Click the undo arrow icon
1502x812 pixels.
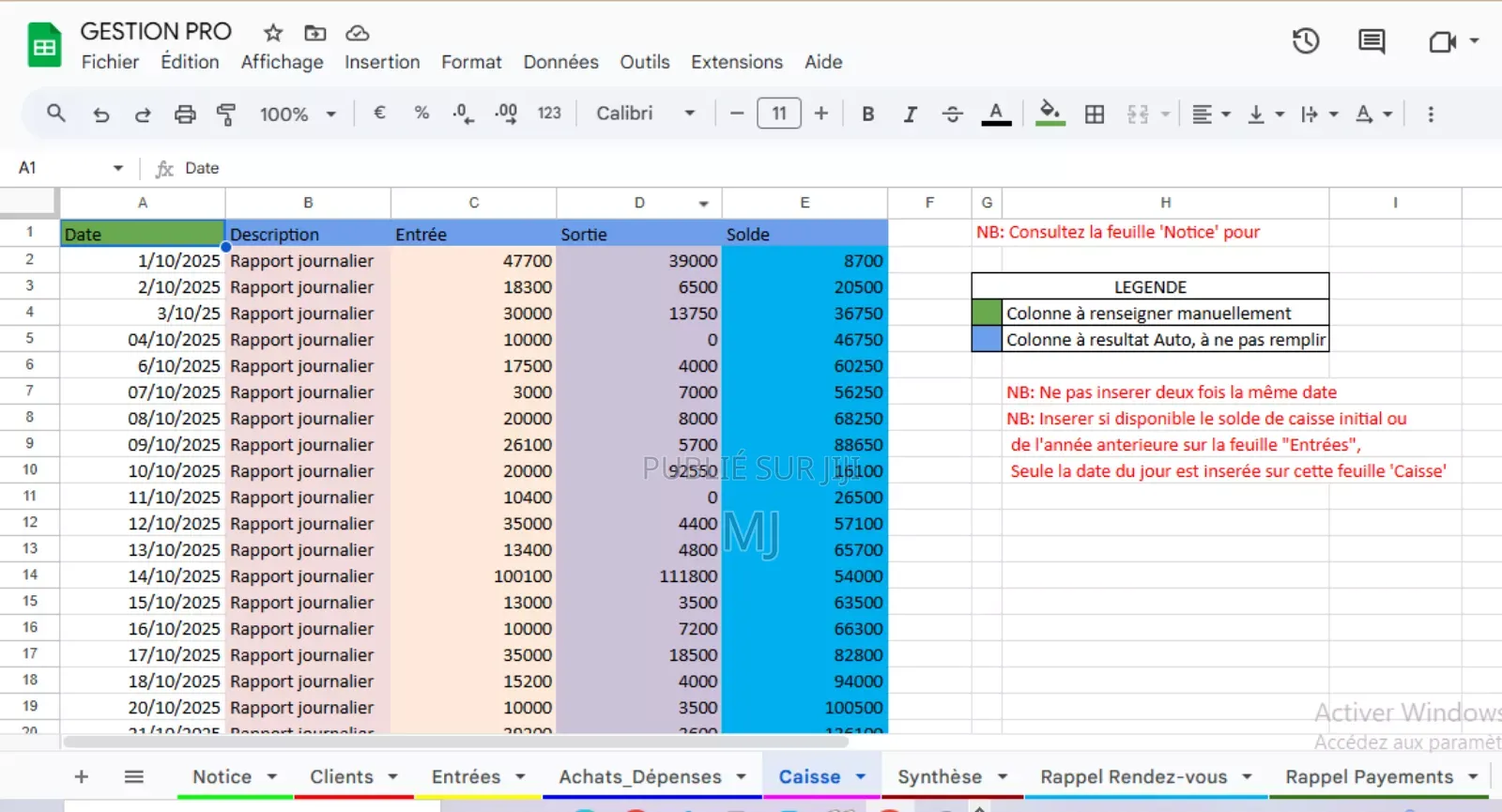tap(100, 115)
